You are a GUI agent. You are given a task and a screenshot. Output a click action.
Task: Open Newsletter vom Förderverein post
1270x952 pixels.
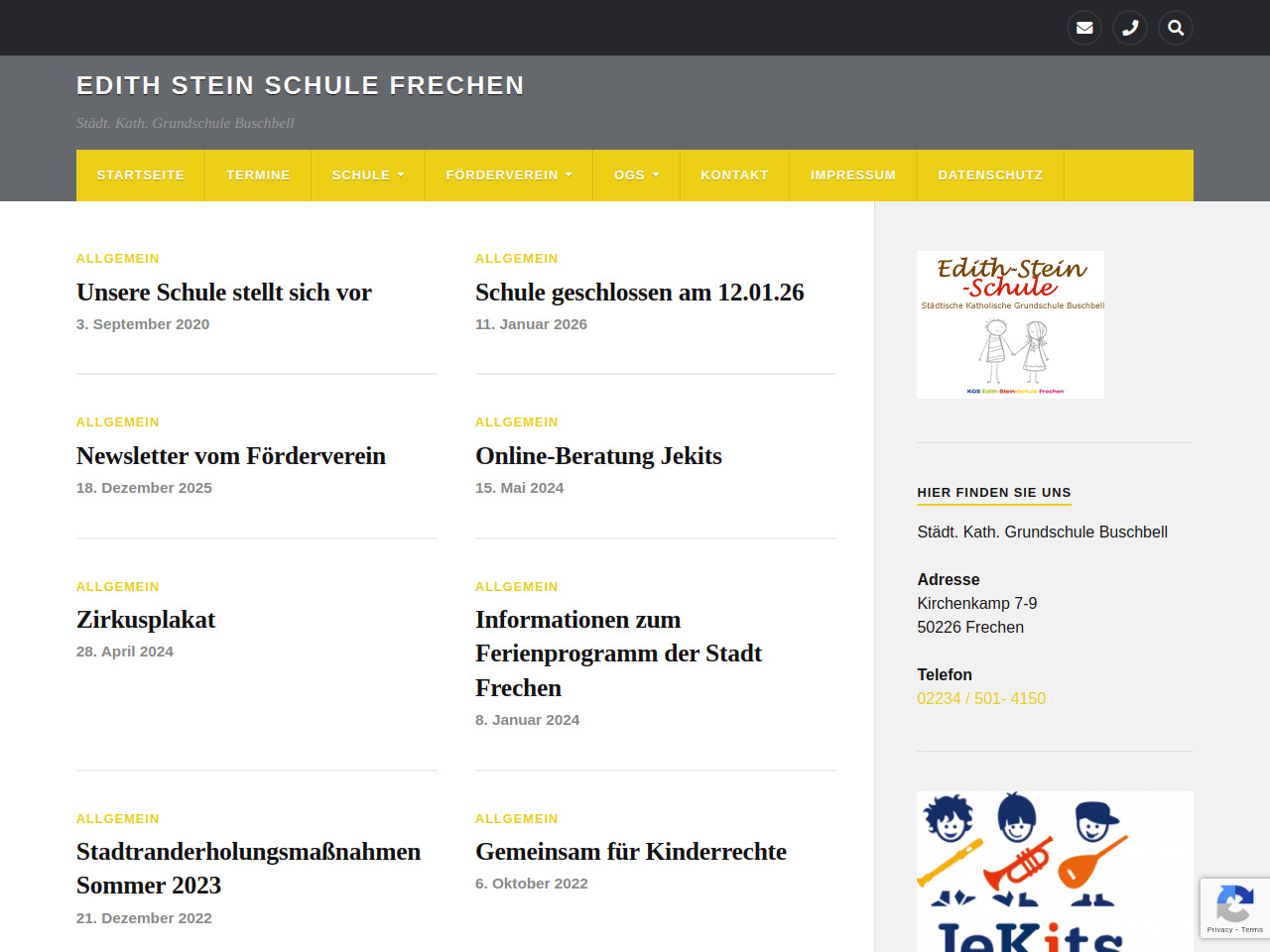(x=231, y=456)
